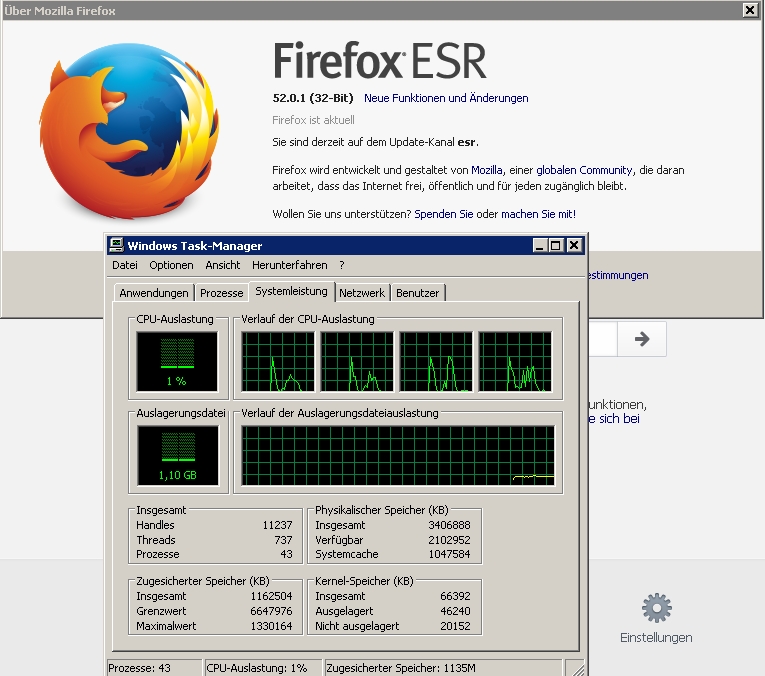Switch to the Prozesse tab
The image size is (765, 676).
[221, 293]
